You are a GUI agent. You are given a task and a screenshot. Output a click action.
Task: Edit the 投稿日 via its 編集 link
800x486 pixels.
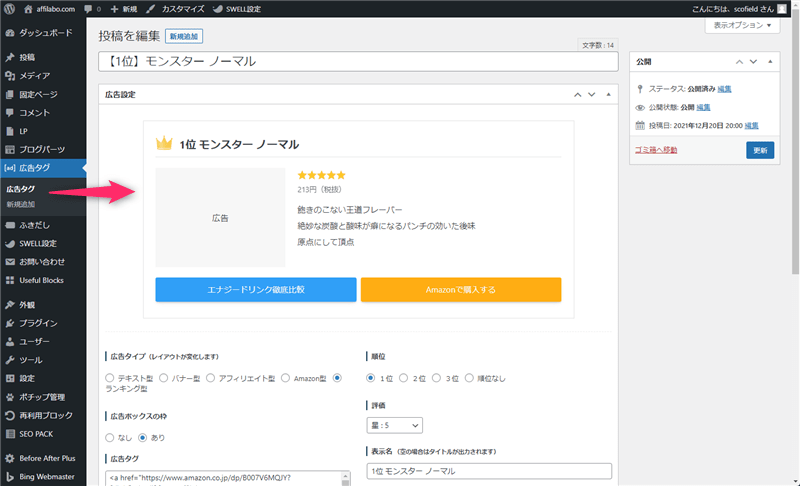point(751,125)
